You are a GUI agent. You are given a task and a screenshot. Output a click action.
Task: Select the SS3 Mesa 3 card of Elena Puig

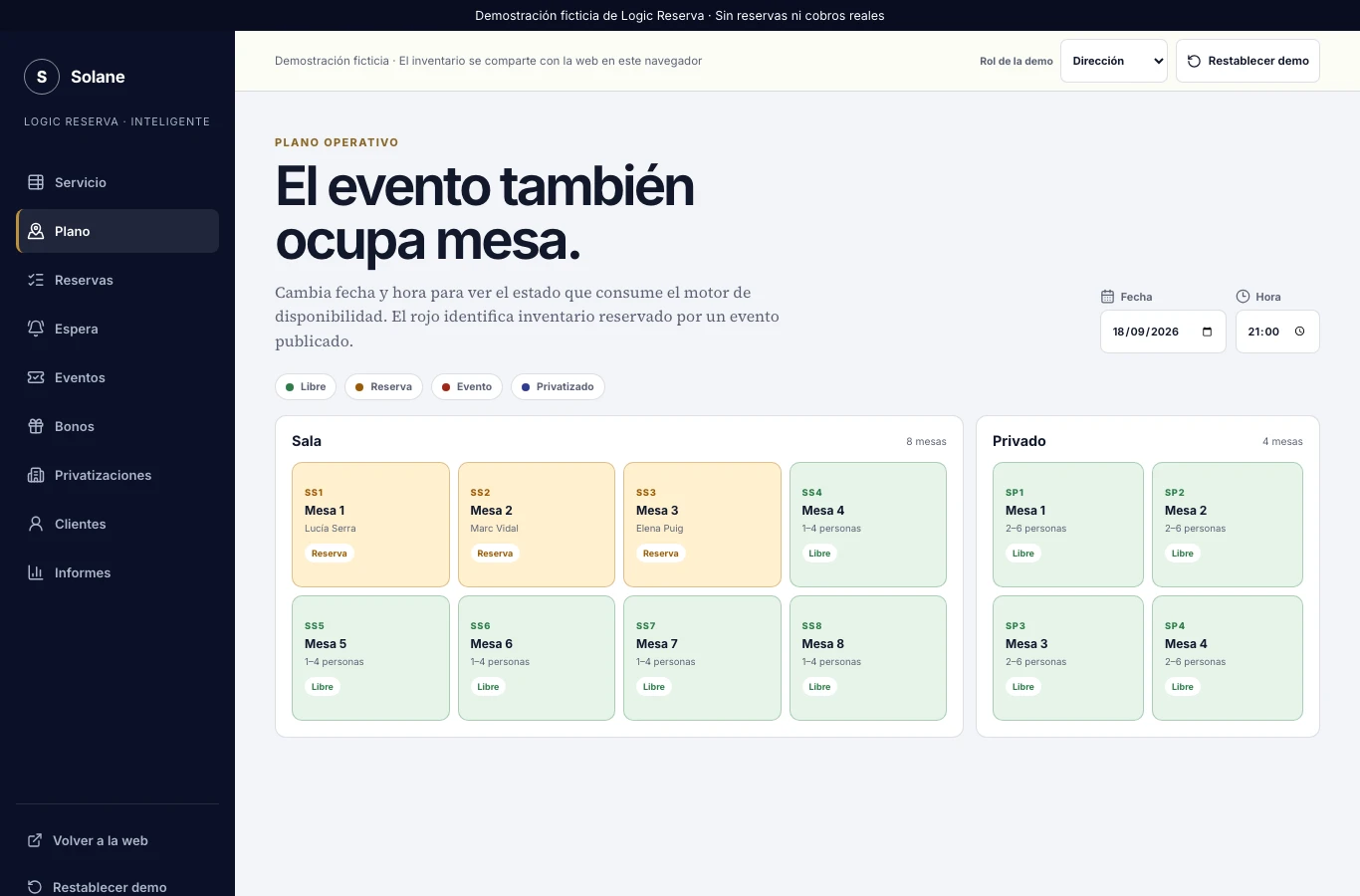tap(702, 525)
